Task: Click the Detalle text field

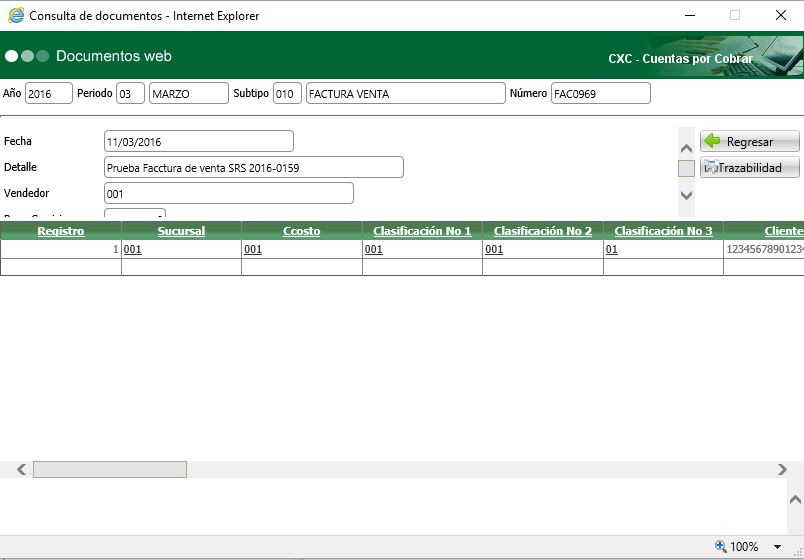Action: pos(253,167)
